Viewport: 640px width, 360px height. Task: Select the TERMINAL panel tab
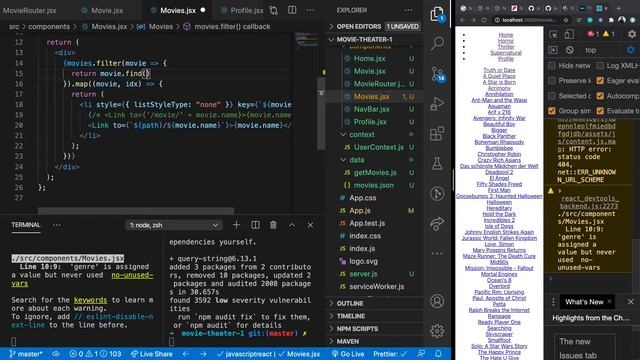coord(26,225)
